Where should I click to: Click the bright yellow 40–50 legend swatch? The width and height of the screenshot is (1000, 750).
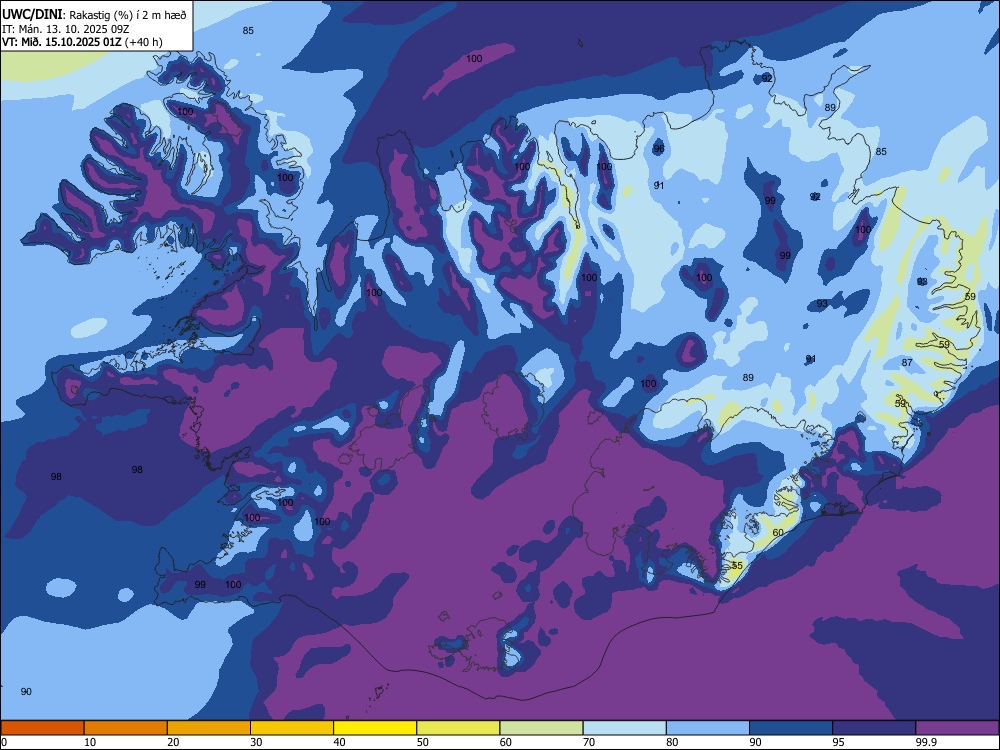(x=375, y=728)
